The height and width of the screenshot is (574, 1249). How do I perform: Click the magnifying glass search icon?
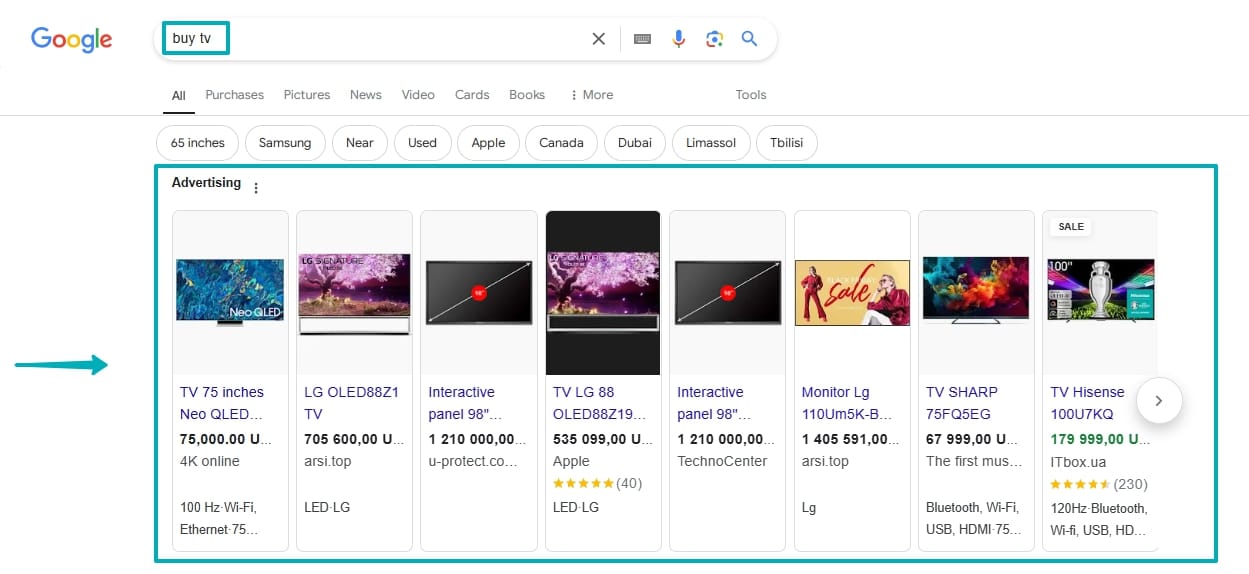pyautogui.click(x=750, y=39)
